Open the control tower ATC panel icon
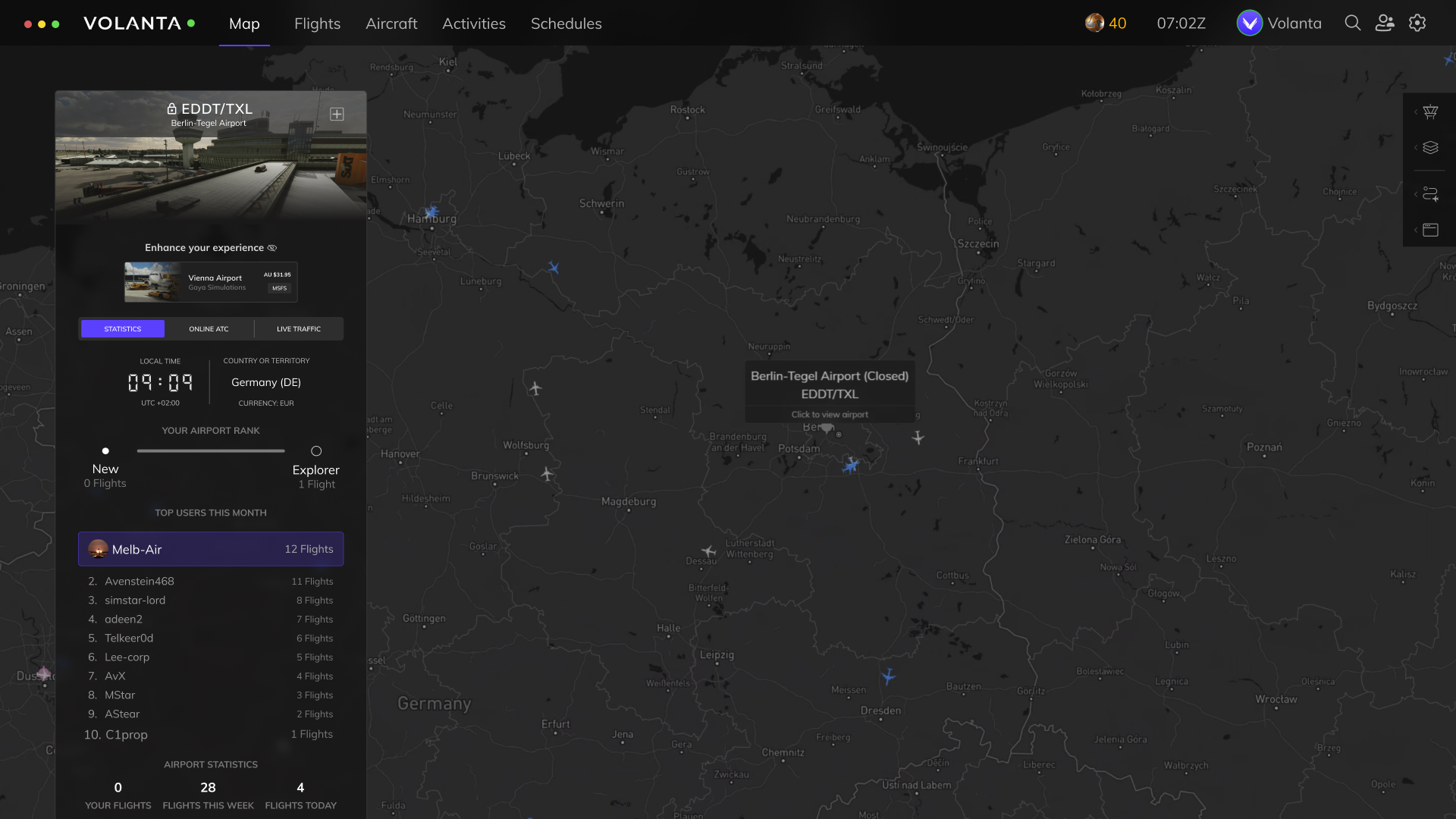1456x819 pixels. (1430, 112)
